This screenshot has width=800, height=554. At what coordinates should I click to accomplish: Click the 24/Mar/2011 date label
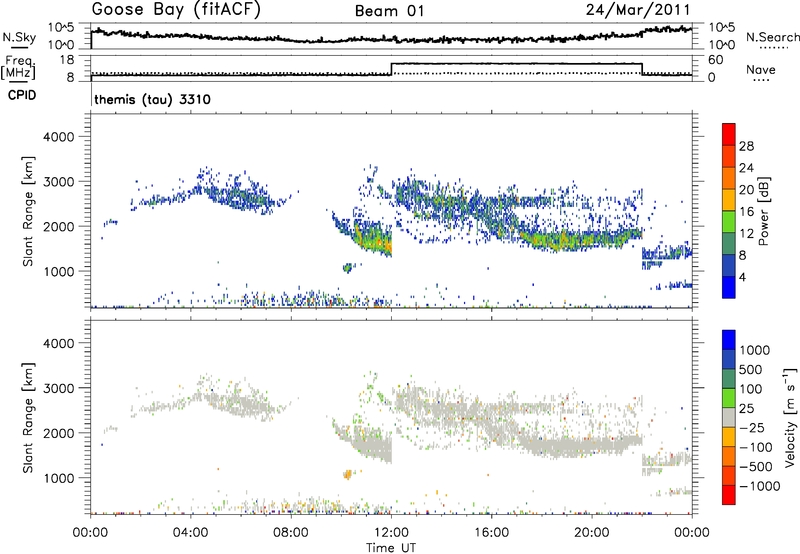pos(638,10)
